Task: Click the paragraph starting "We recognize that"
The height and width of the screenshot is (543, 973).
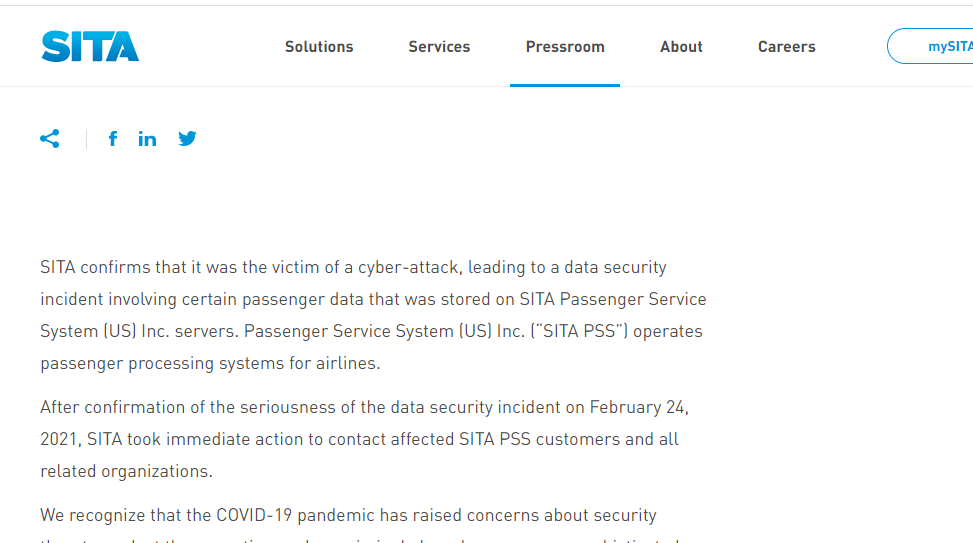Action: coord(348,516)
